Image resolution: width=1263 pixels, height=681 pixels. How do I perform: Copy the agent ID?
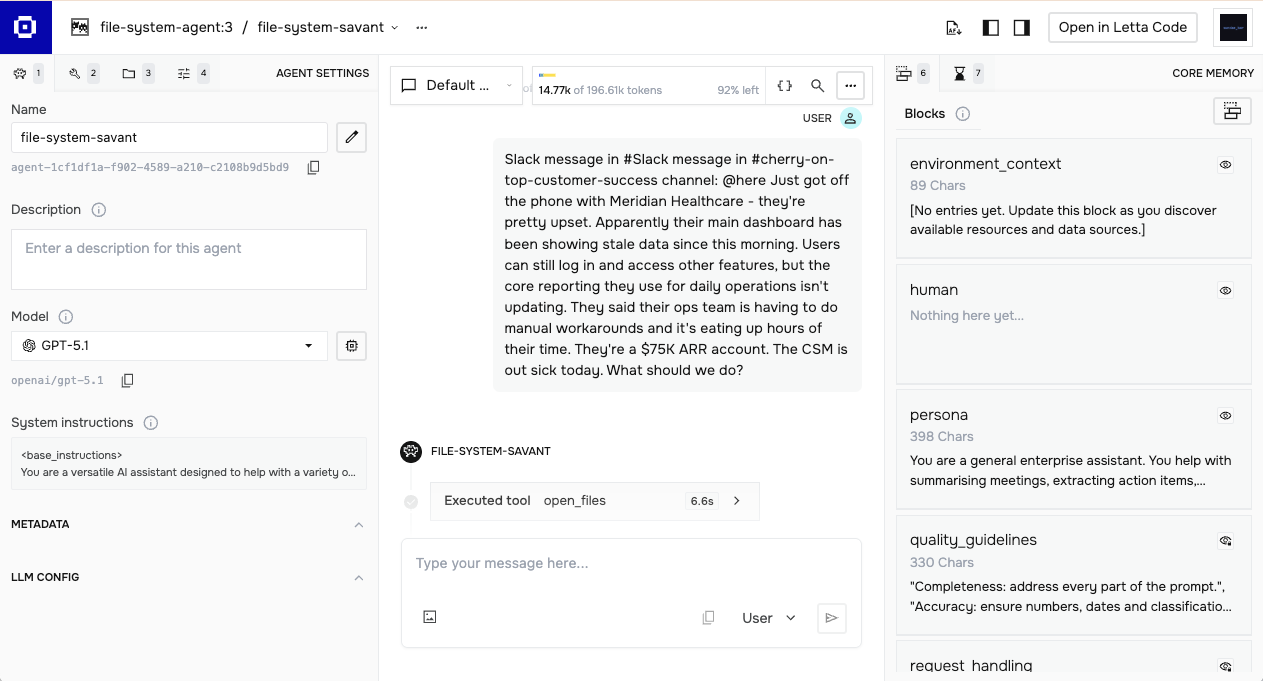[x=313, y=167]
